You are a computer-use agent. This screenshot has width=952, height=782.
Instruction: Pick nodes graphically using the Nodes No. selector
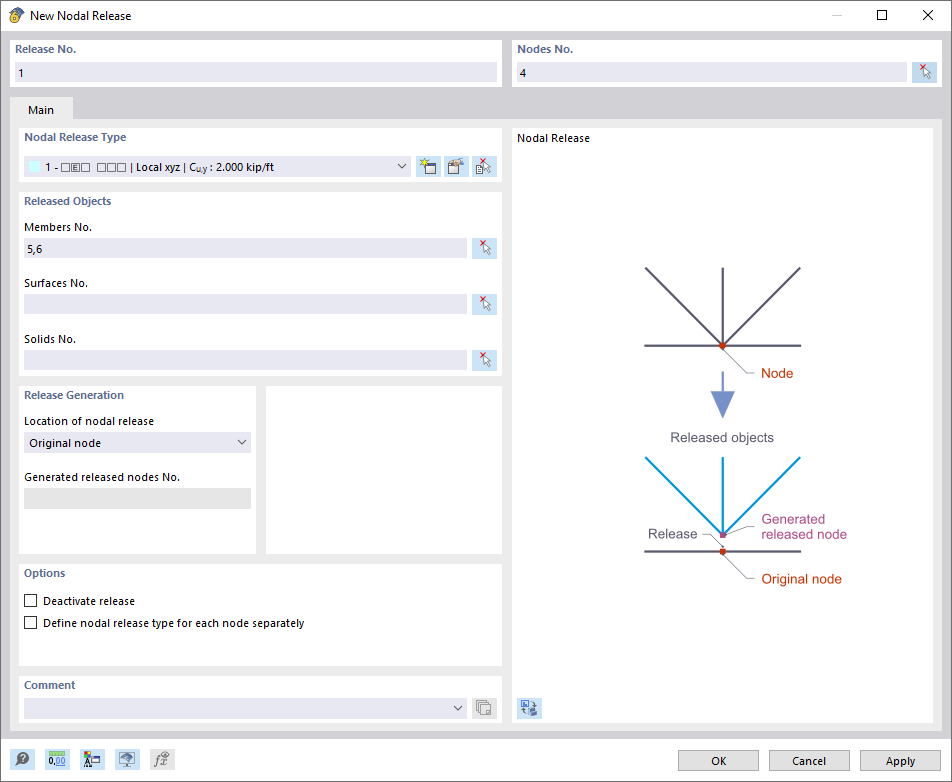(924, 71)
